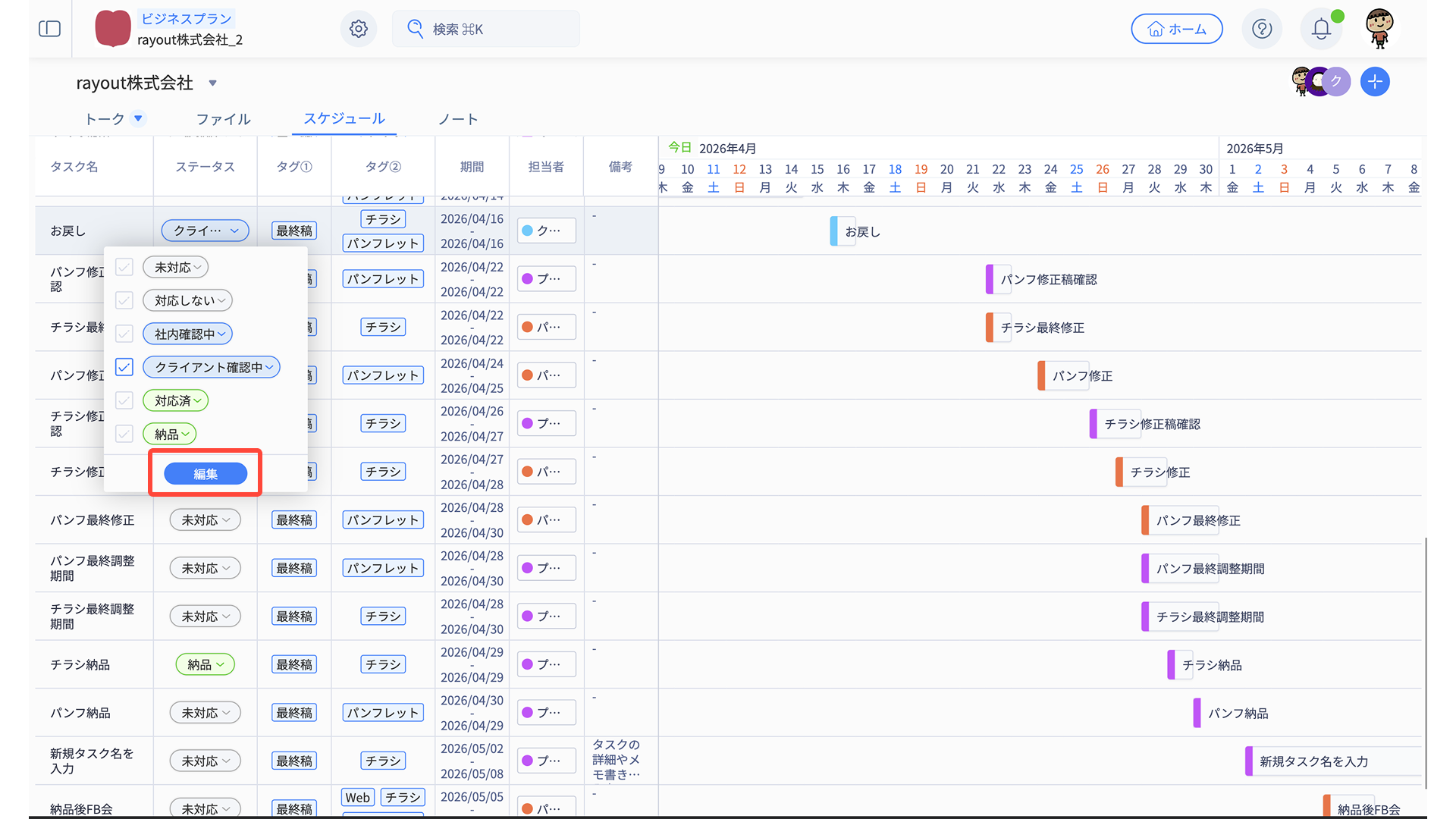Click the purple ク member avatar

[1336, 82]
